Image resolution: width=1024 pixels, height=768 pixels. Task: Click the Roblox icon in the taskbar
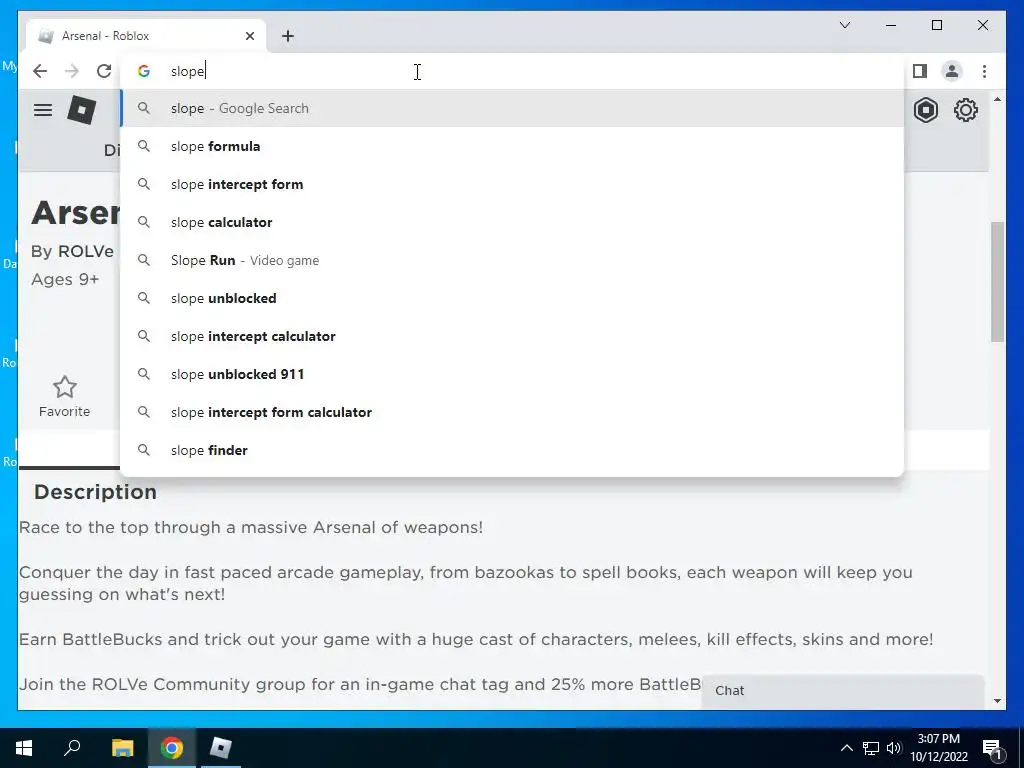(x=221, y=748)
